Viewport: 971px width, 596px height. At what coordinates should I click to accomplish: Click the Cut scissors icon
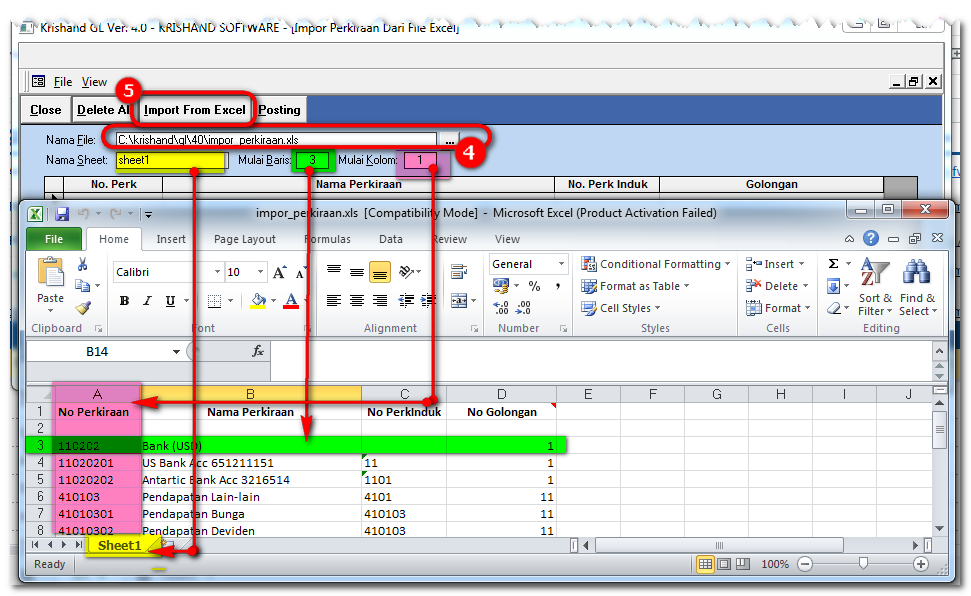point(82,265)
